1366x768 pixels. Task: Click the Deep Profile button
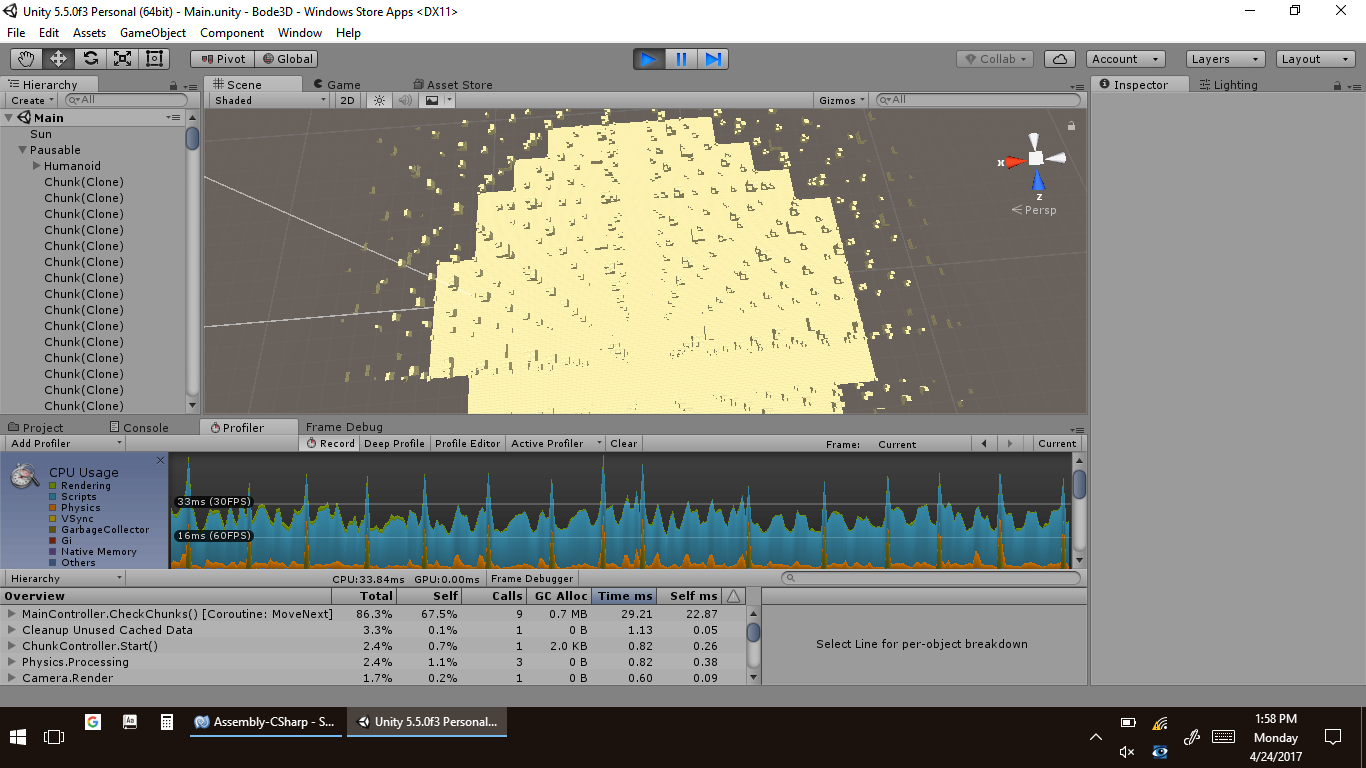tap(394, 443)
